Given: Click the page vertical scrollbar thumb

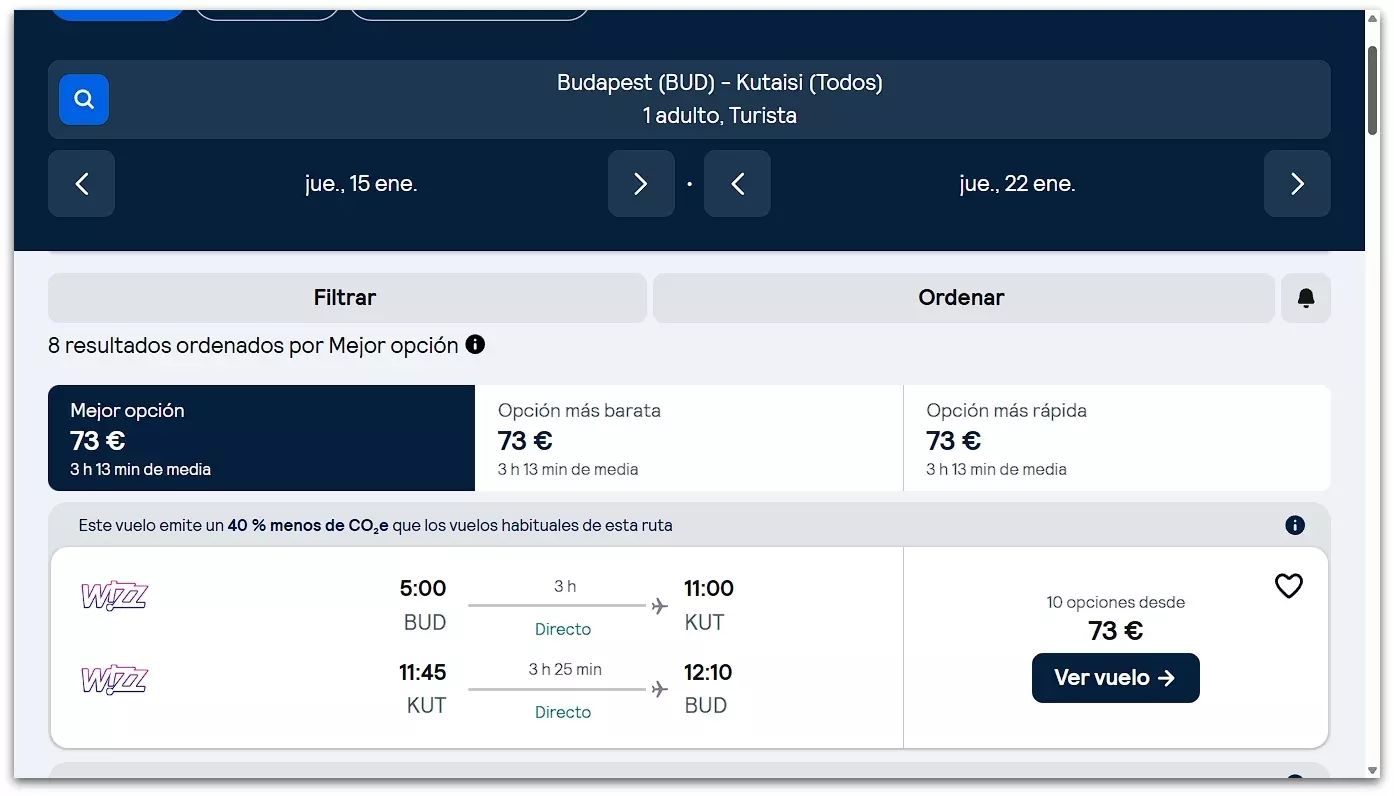Looking at the screenshot, I should (1372, 90).
